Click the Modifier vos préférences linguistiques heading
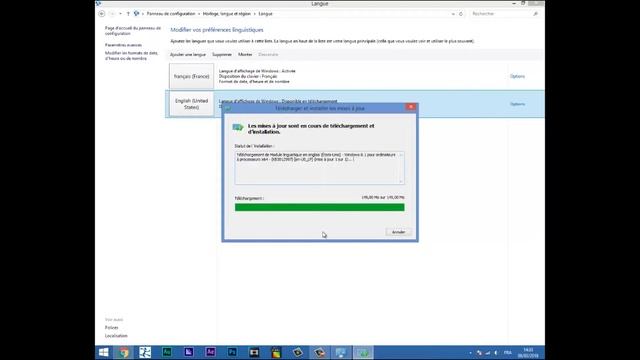Screen dimensions: 640x360 click(217, 30)
